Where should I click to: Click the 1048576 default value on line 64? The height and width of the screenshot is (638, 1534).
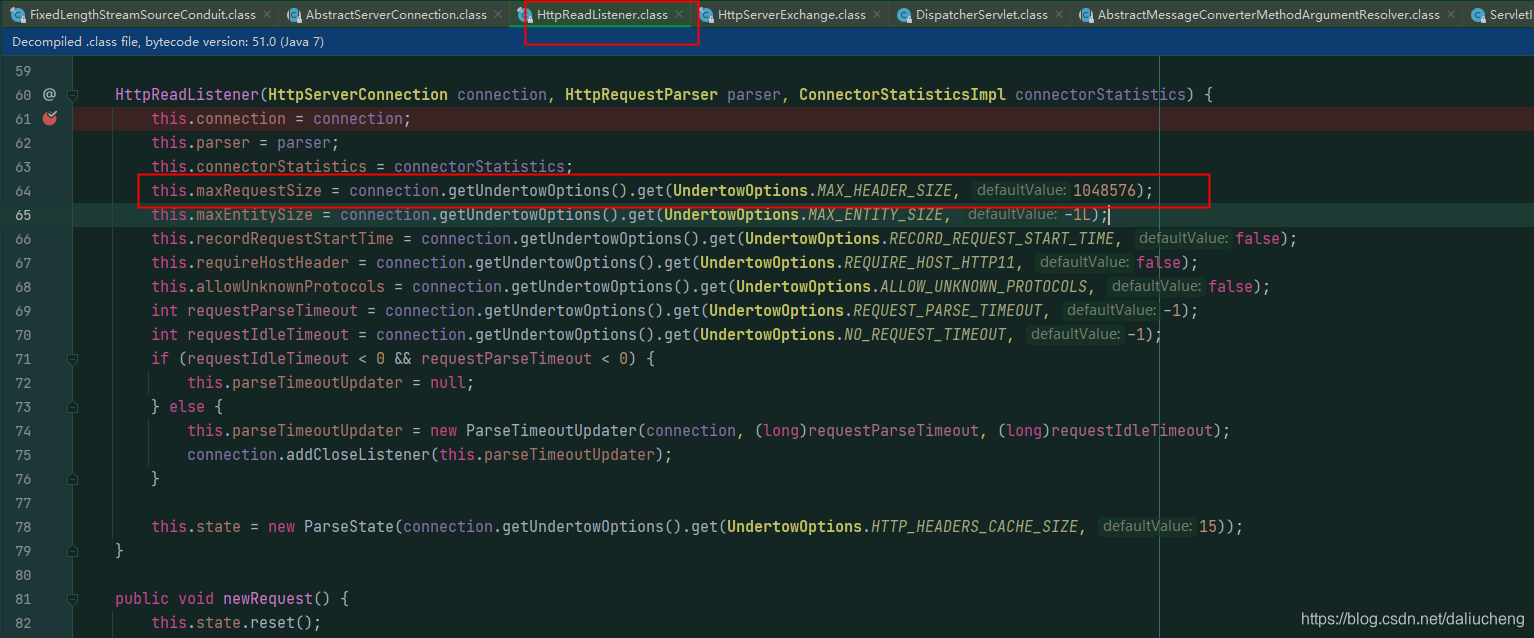(x=1104, y=190)
